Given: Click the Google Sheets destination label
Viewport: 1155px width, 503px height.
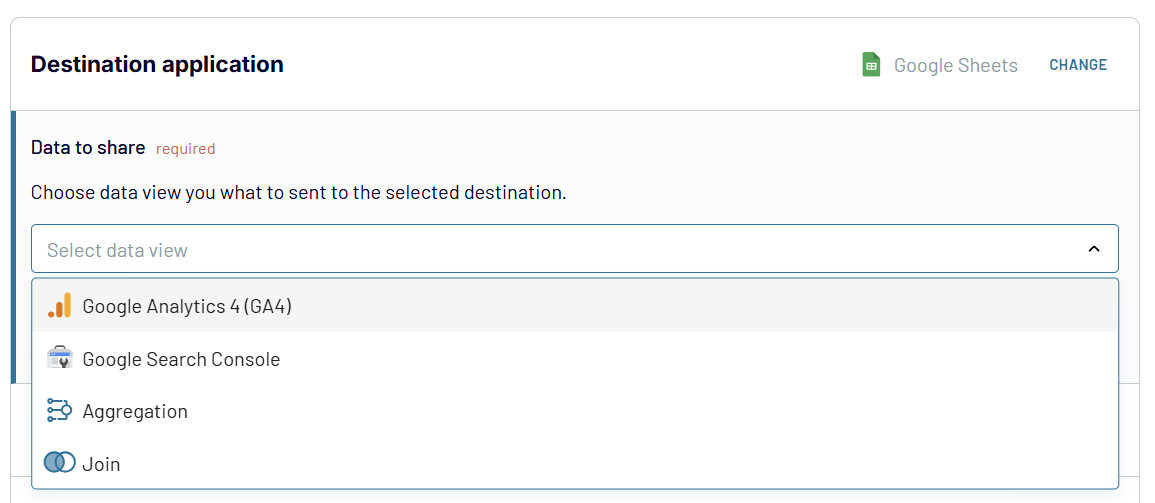Looking at the screenshot, I should [x=955, y=66].
